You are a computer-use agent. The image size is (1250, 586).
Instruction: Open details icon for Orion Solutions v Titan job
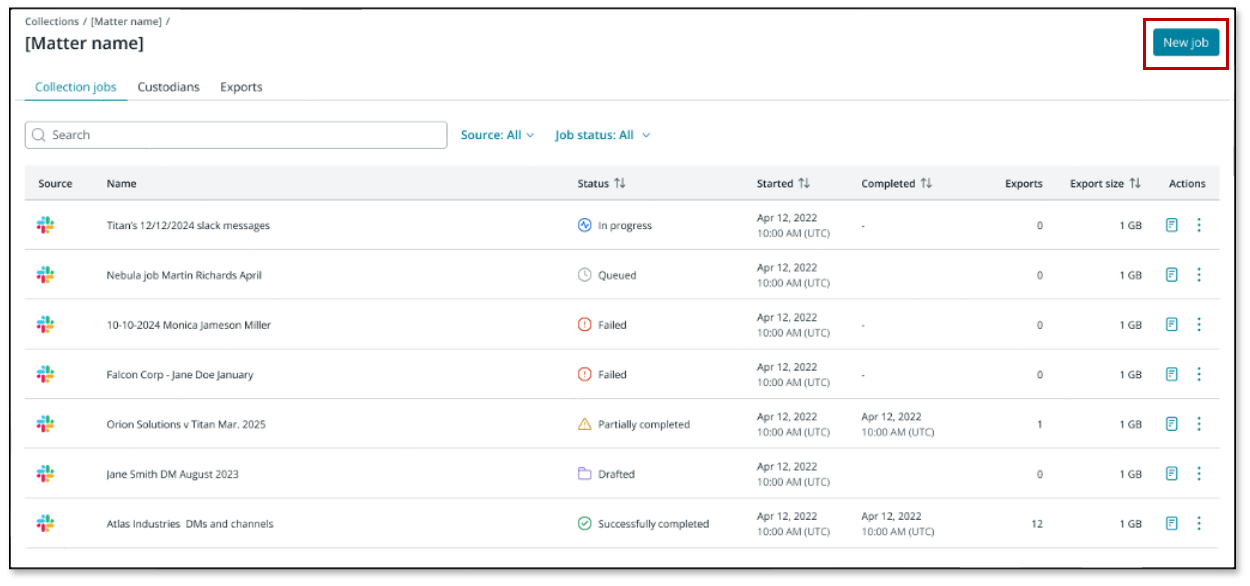(x=1172, y=424)
